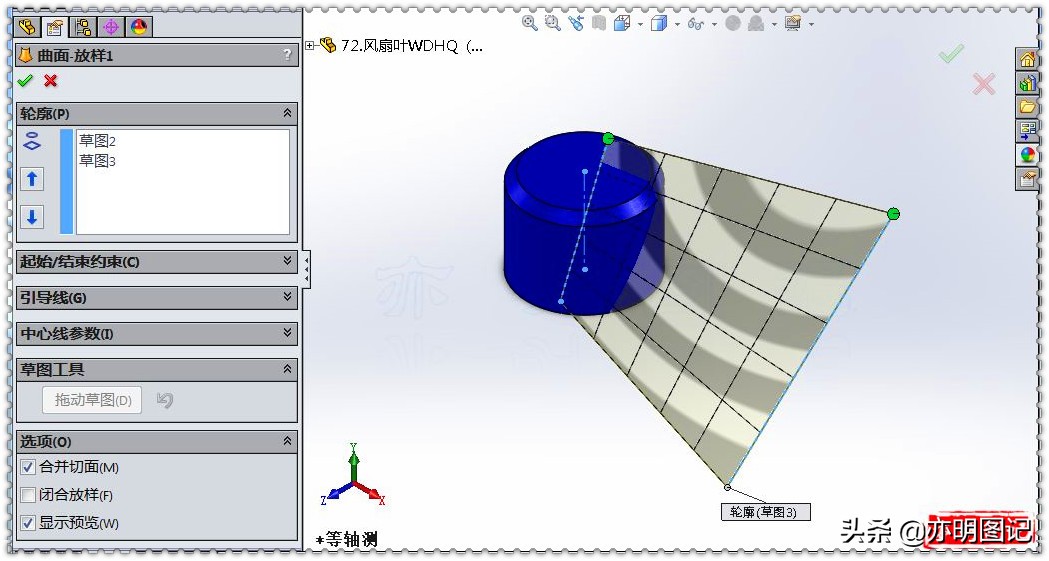
Task: Open the Design Library pane
Action: (x=1028, y=83)
